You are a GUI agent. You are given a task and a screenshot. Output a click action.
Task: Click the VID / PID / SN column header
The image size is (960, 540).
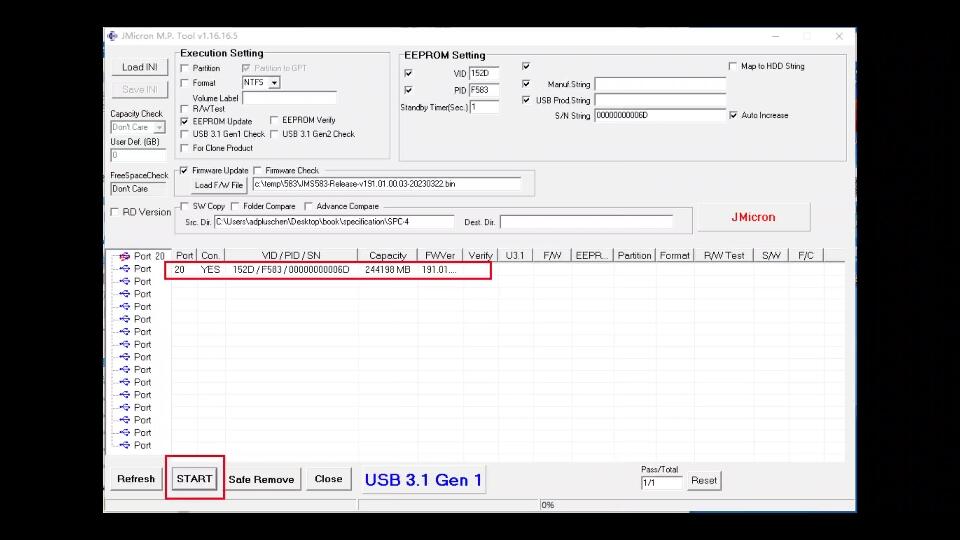click(x=291, y=255)
